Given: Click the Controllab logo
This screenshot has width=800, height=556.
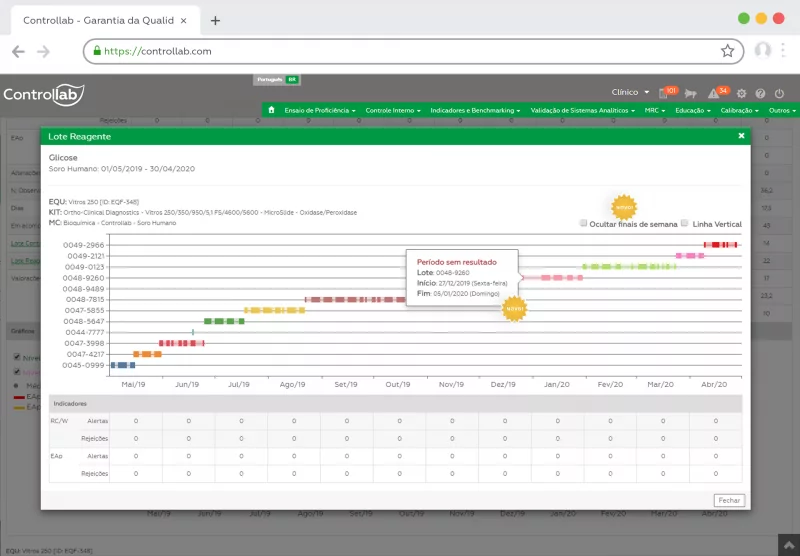Looking at the screenshot, I should (43, 94).
